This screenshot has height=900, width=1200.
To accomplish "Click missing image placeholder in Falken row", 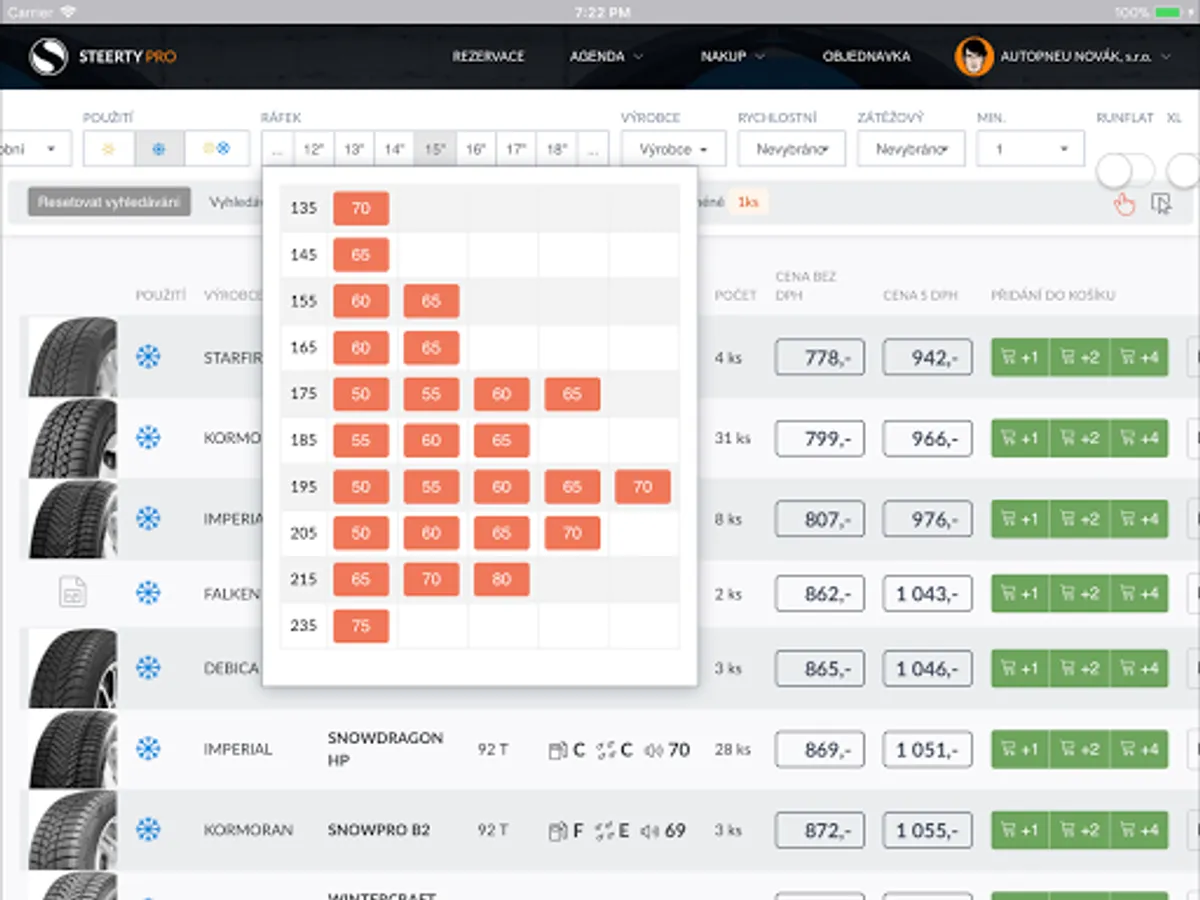I will [x=72, y=592].
